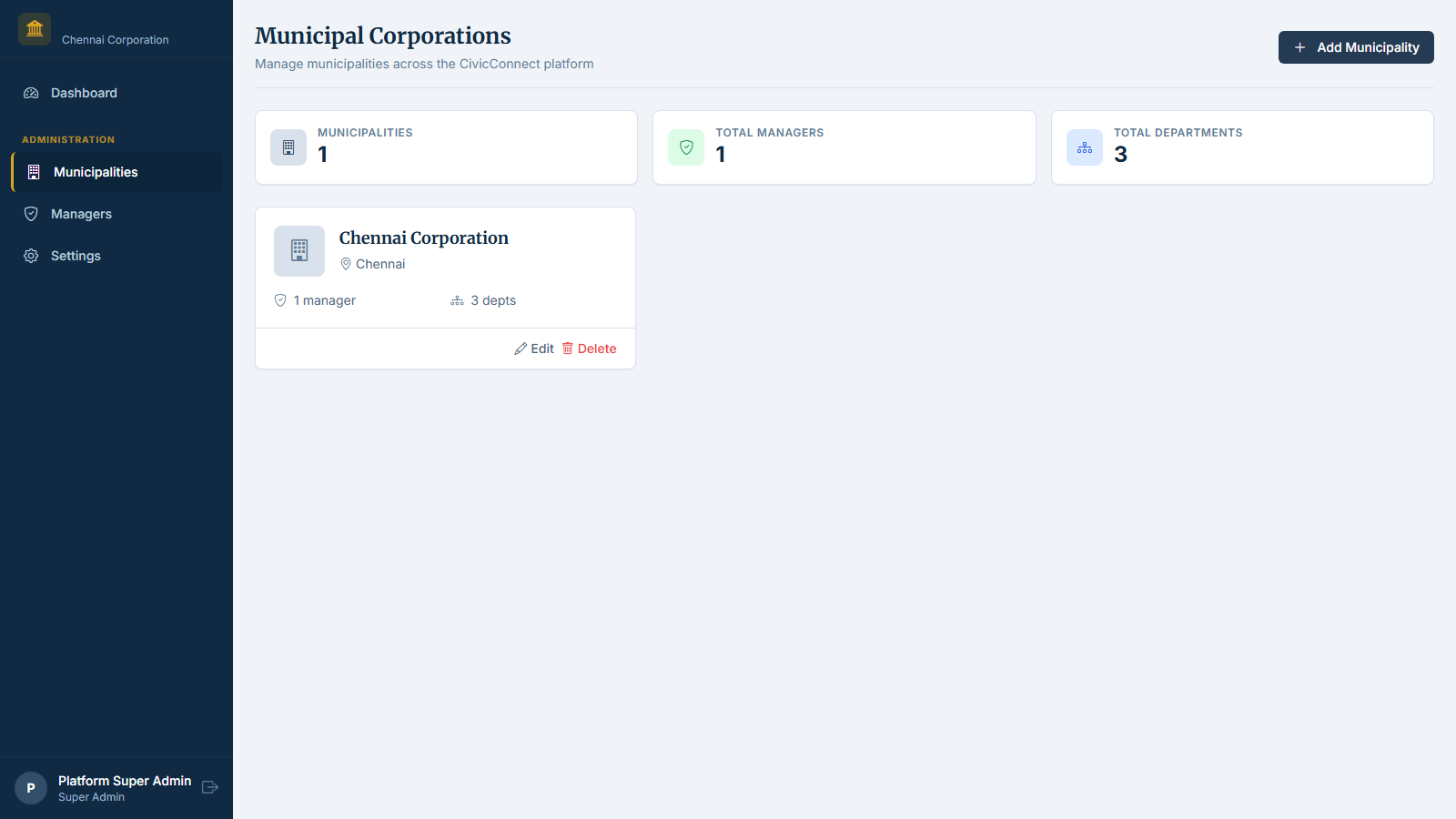
Task: Click the bank logo icon beside Chennai Corporation
Action: pos(34,28)
